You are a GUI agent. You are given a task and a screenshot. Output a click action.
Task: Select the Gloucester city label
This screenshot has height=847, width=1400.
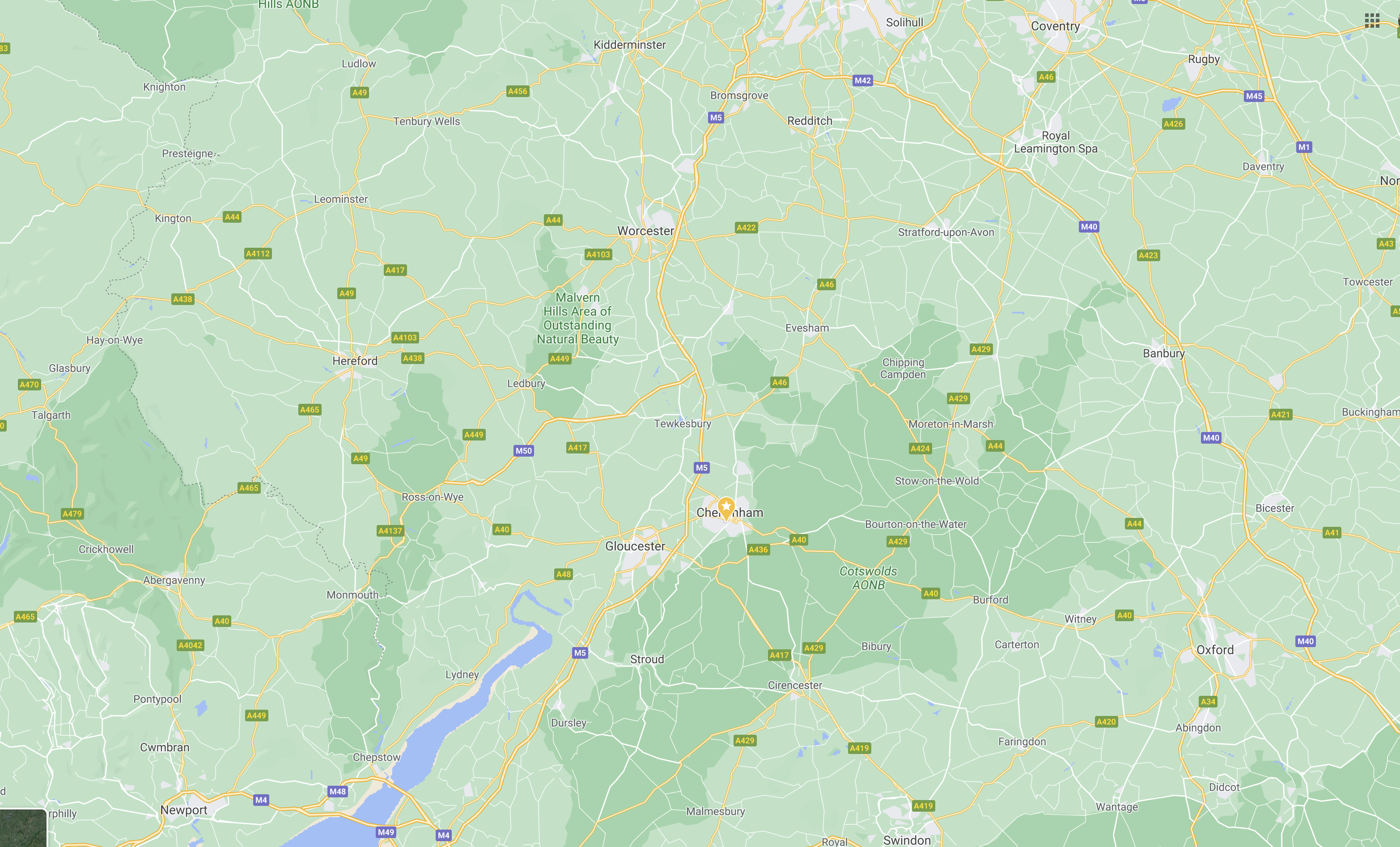pos(635,546)
